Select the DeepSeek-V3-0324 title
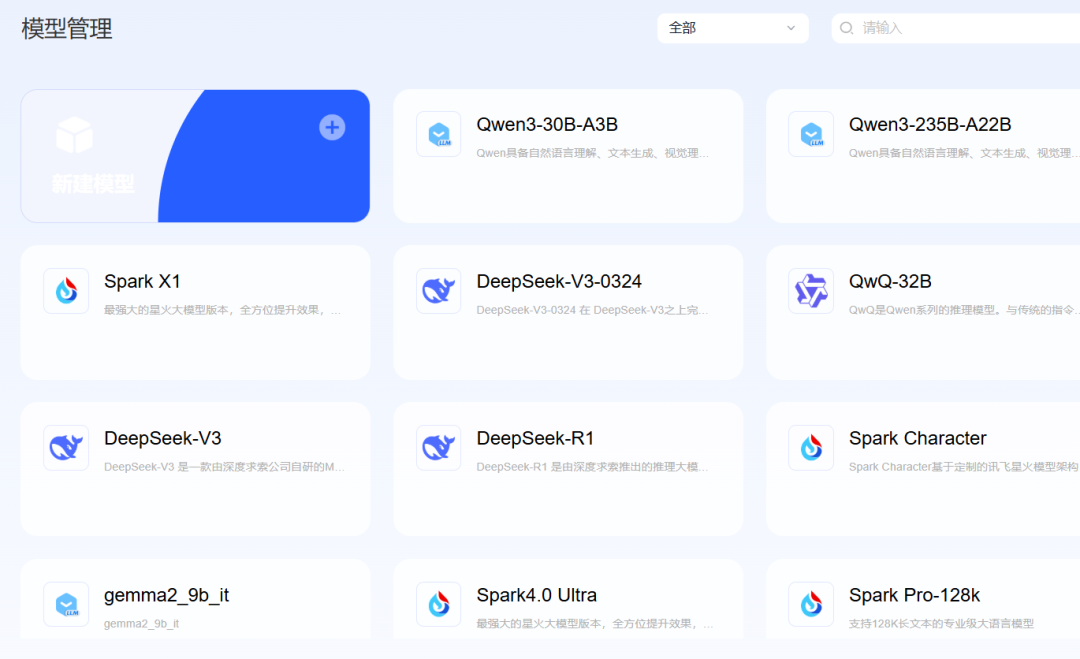This screenshot has height=659, width=1080. [x=559, y=282]
